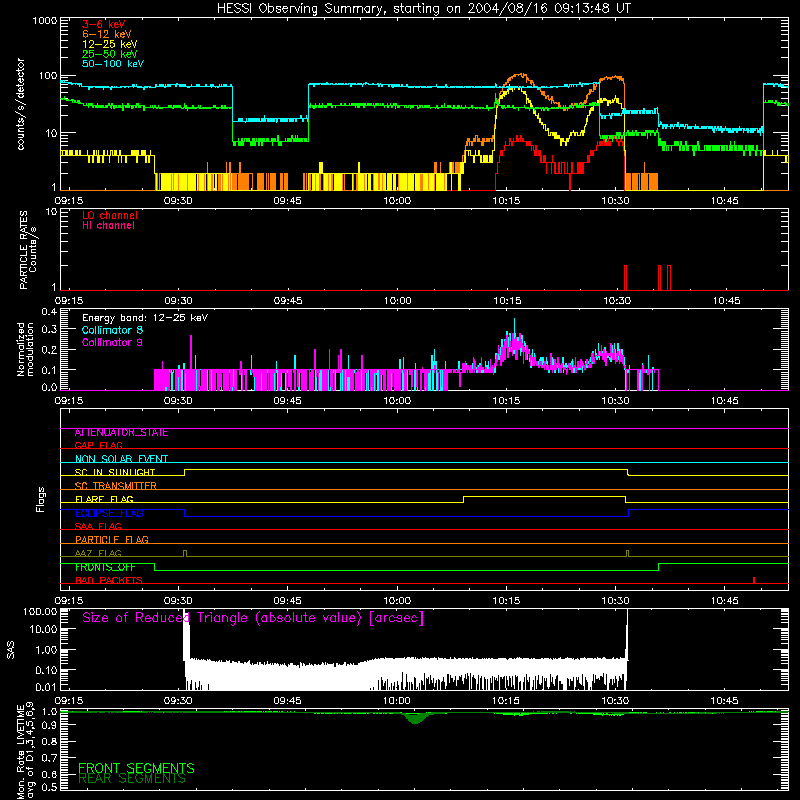Viewport: 800px width, 800px height.
Task: Select the "3-6 keV" legend label
Action: [x=104, y=24]
